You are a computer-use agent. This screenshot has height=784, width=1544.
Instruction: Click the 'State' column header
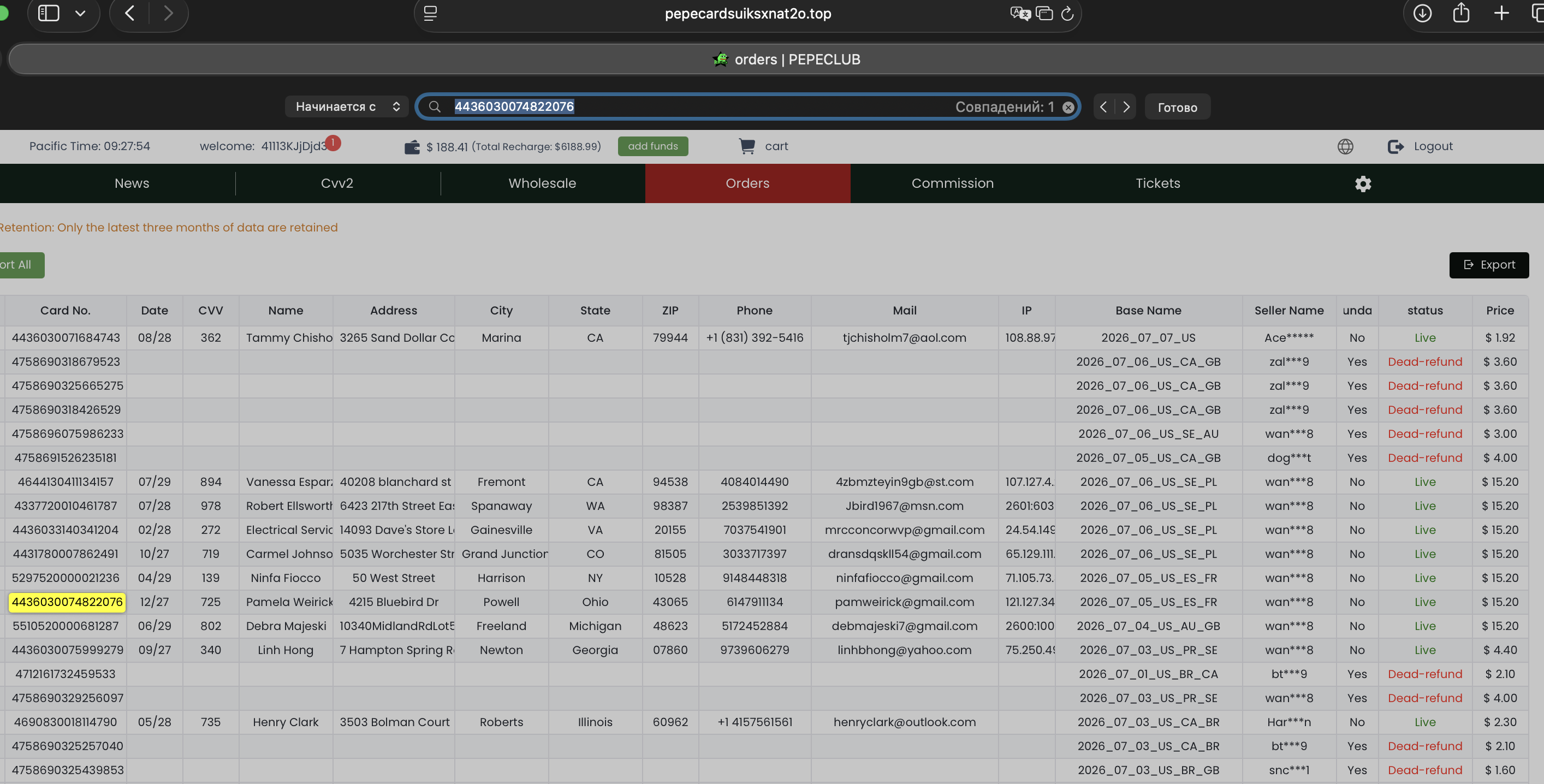pyautogui.click(x=595, y=311)
